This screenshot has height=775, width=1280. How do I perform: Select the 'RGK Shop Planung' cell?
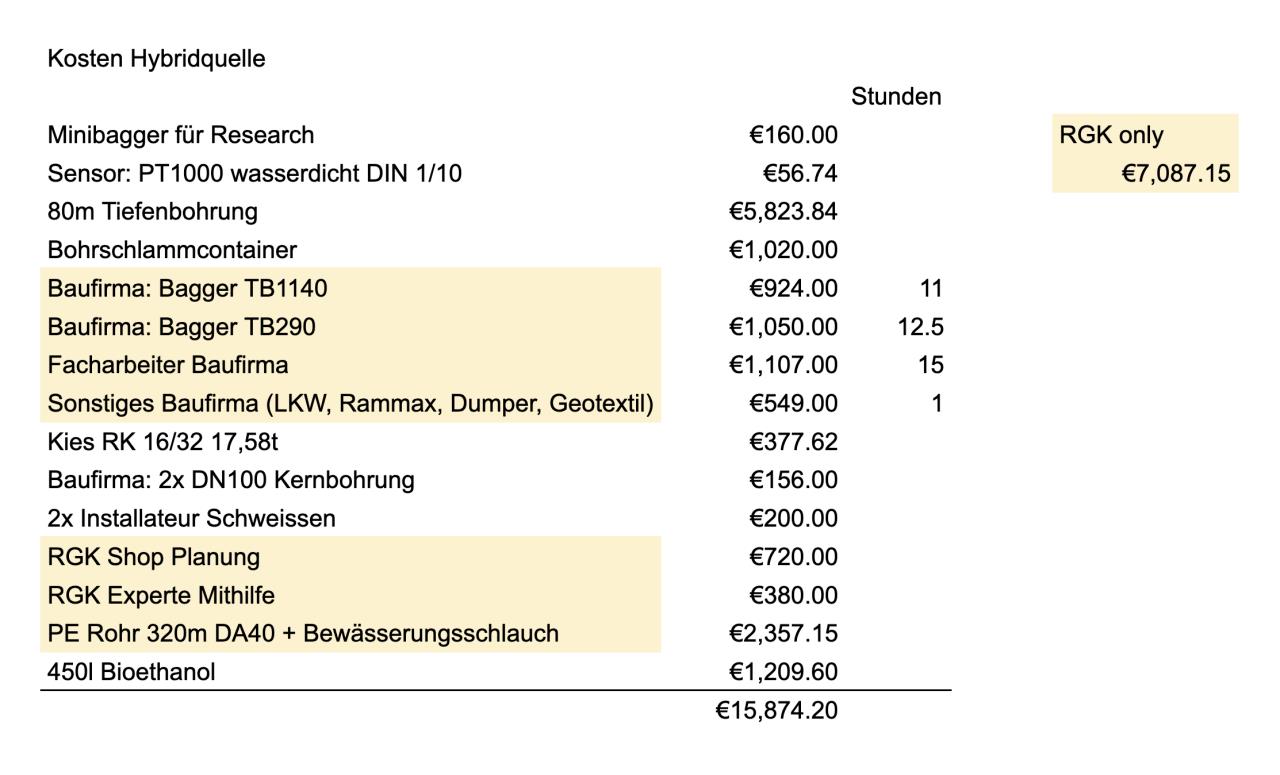(x=153, y=557)
